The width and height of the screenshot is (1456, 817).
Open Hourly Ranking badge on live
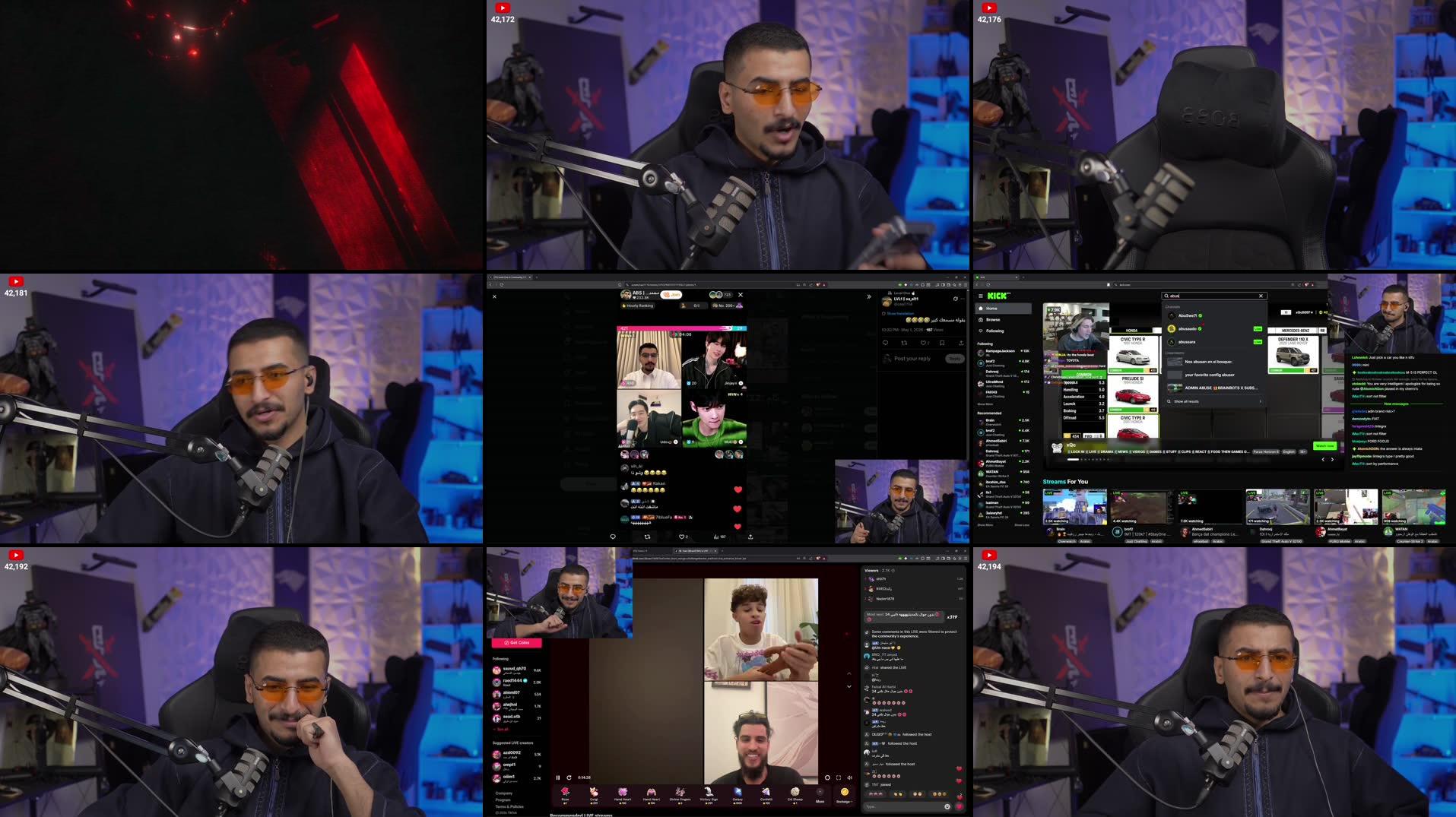(x=638, y=306)
